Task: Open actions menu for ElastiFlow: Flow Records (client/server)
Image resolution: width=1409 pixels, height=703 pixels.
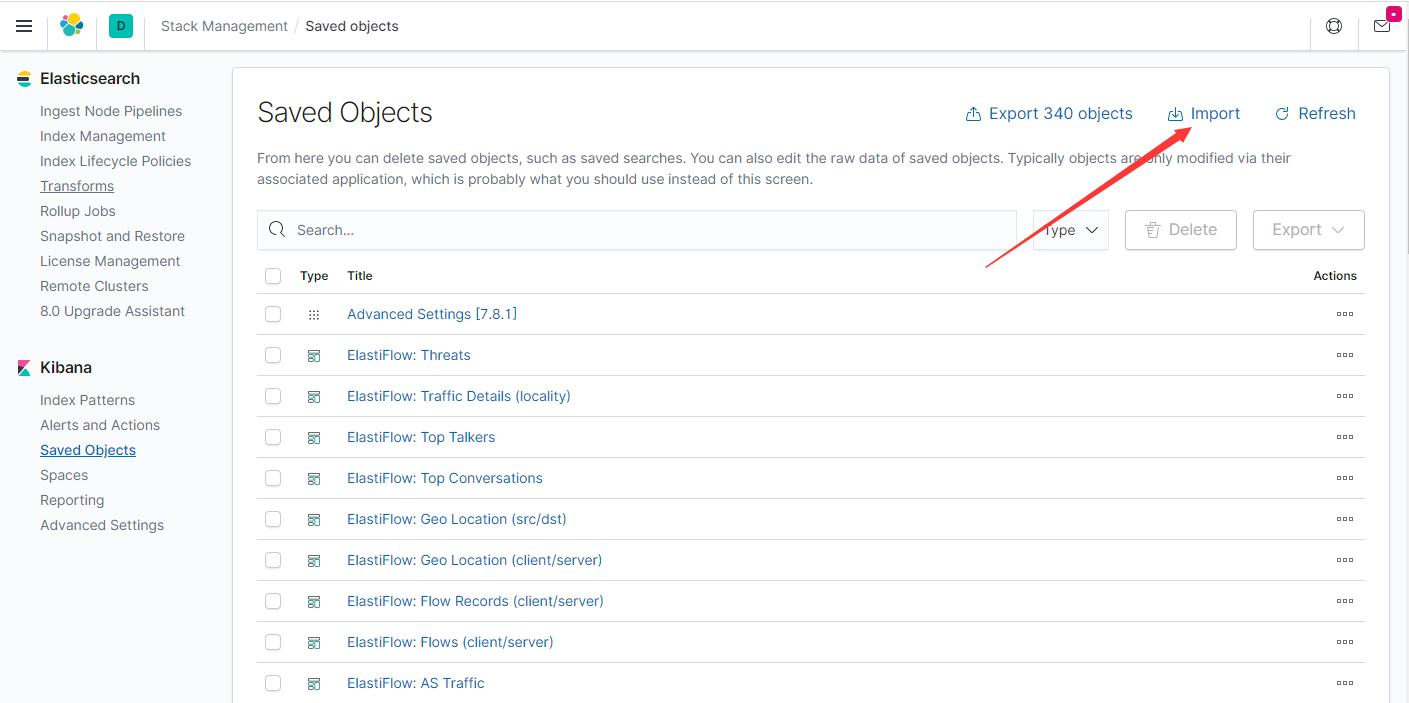Action: pyautogui.click(x=1344, y=601)
